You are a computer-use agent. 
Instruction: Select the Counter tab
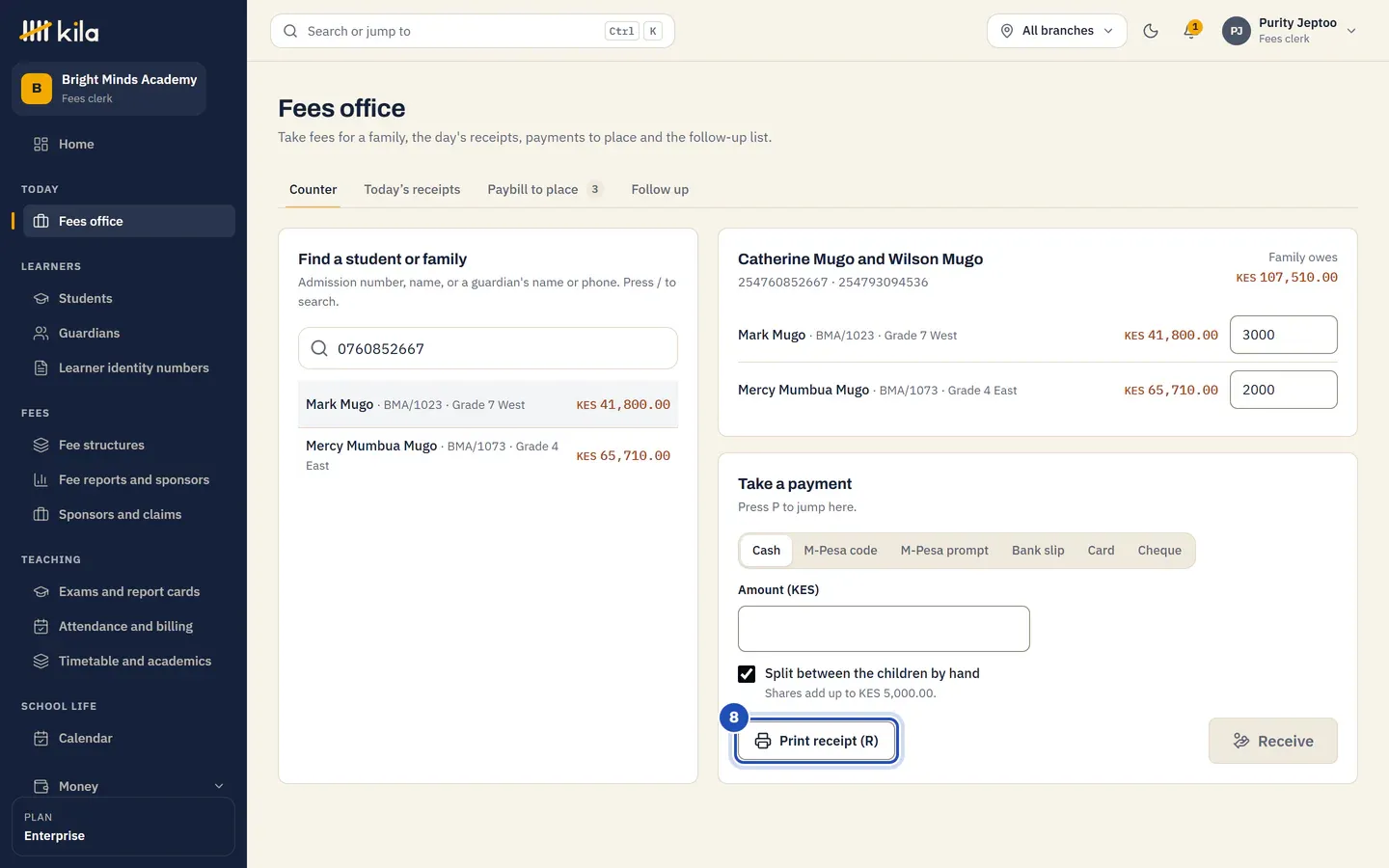313,190
